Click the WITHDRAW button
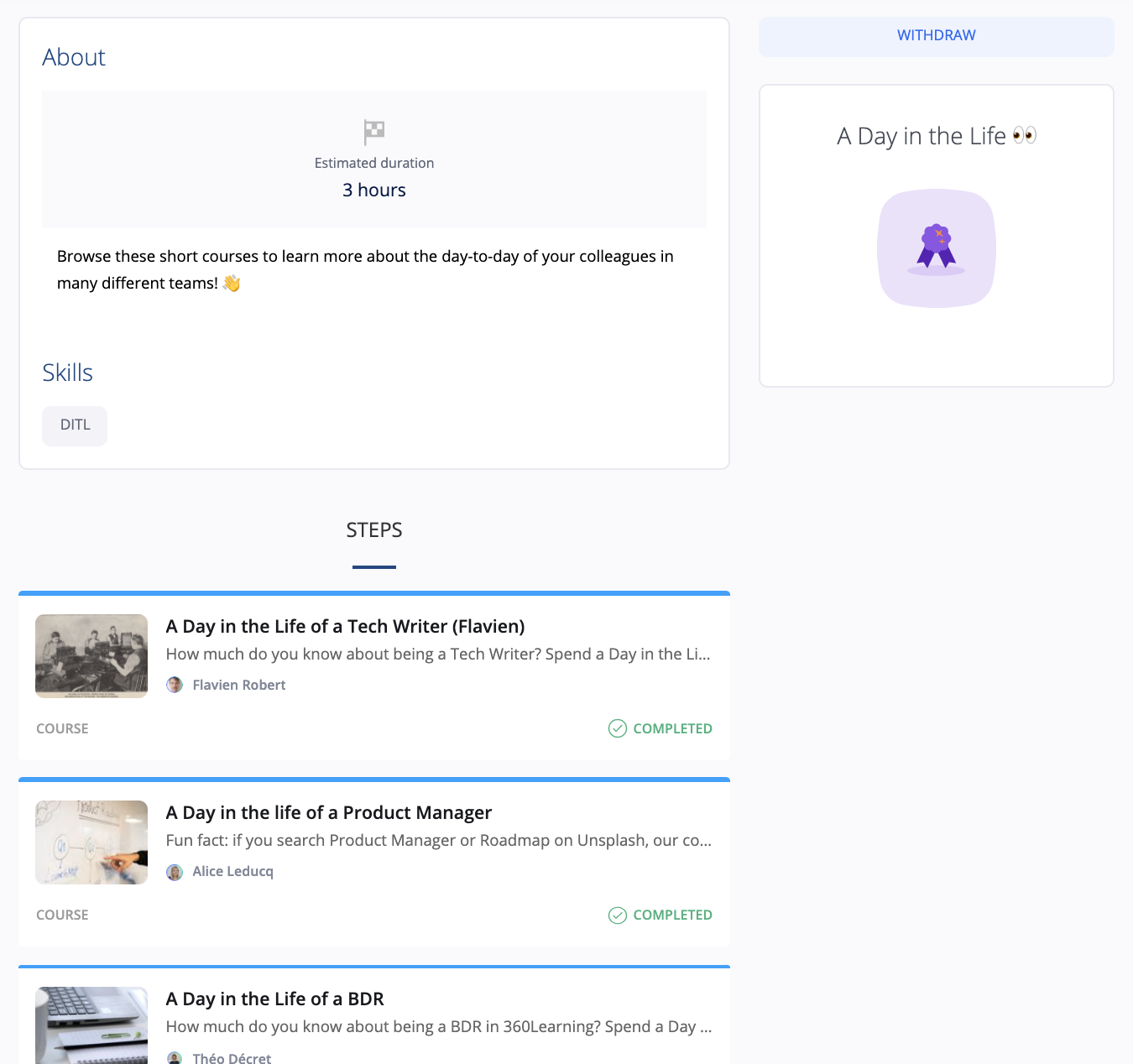Image resolution: width=1133 pixels, height=1064 pixels. point(936,36)
